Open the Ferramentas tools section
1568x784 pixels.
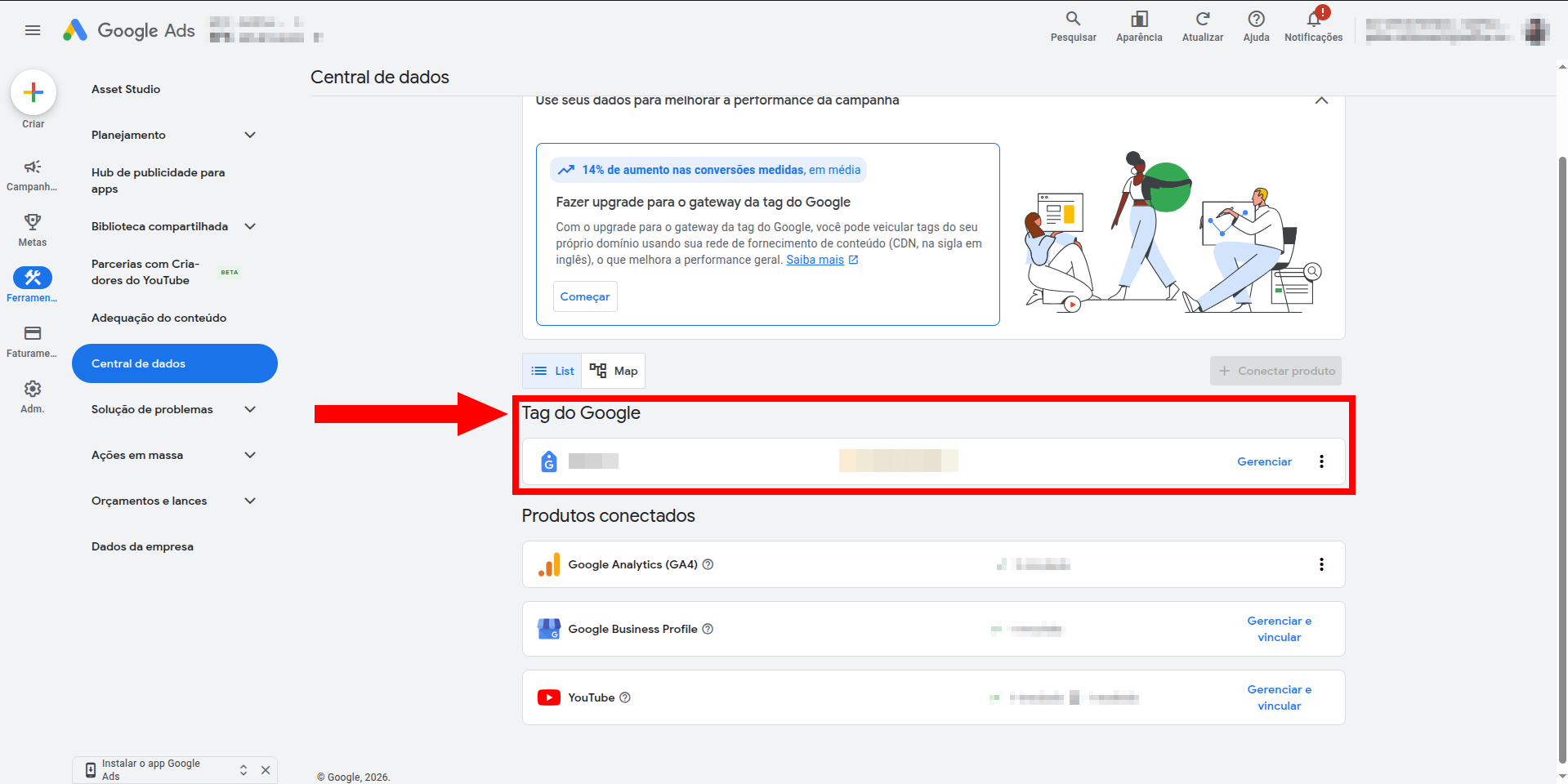point(32,285)
